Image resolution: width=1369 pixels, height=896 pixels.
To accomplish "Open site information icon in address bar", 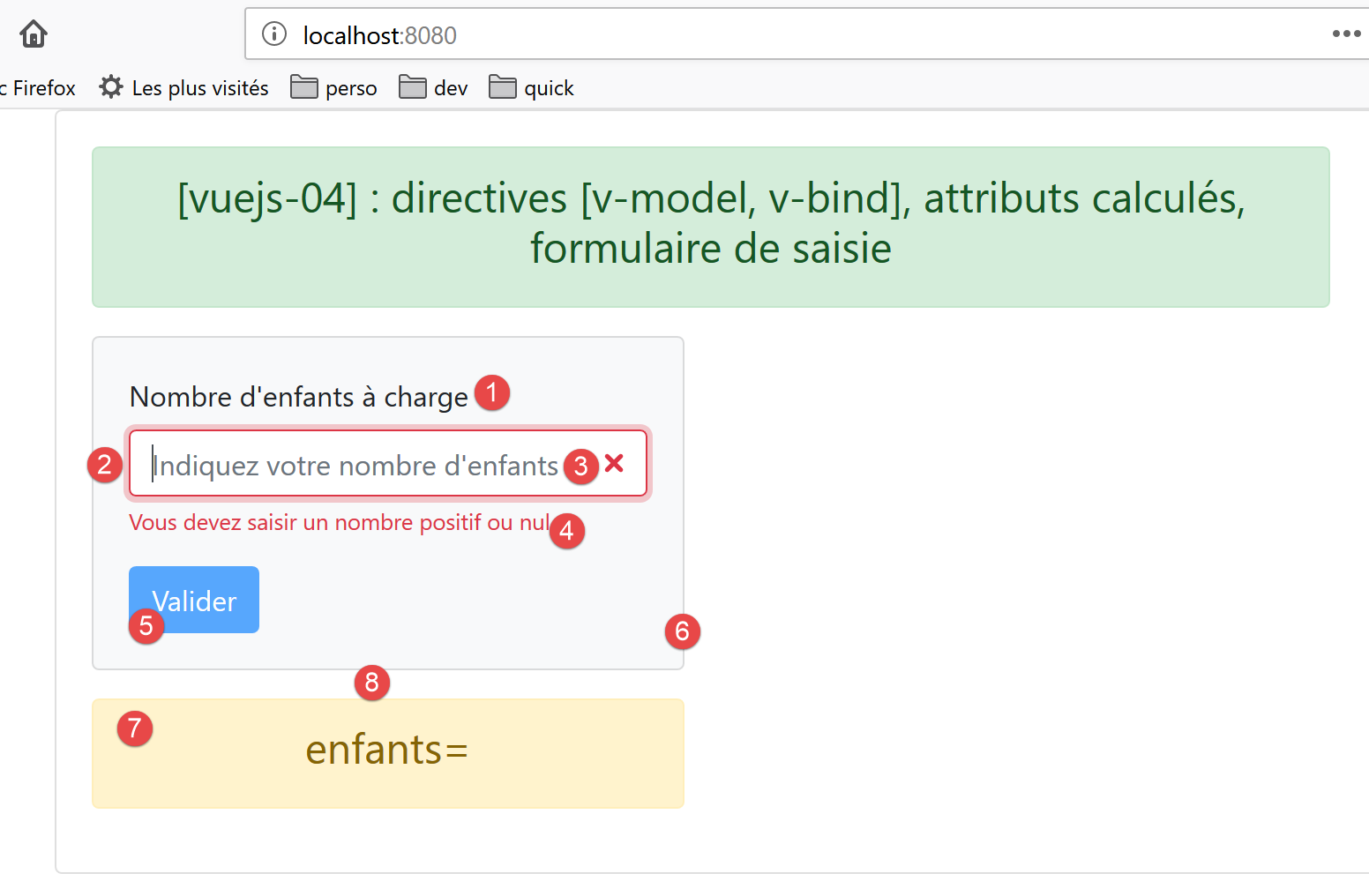I will pyautogui.click(x=274, y=34).
